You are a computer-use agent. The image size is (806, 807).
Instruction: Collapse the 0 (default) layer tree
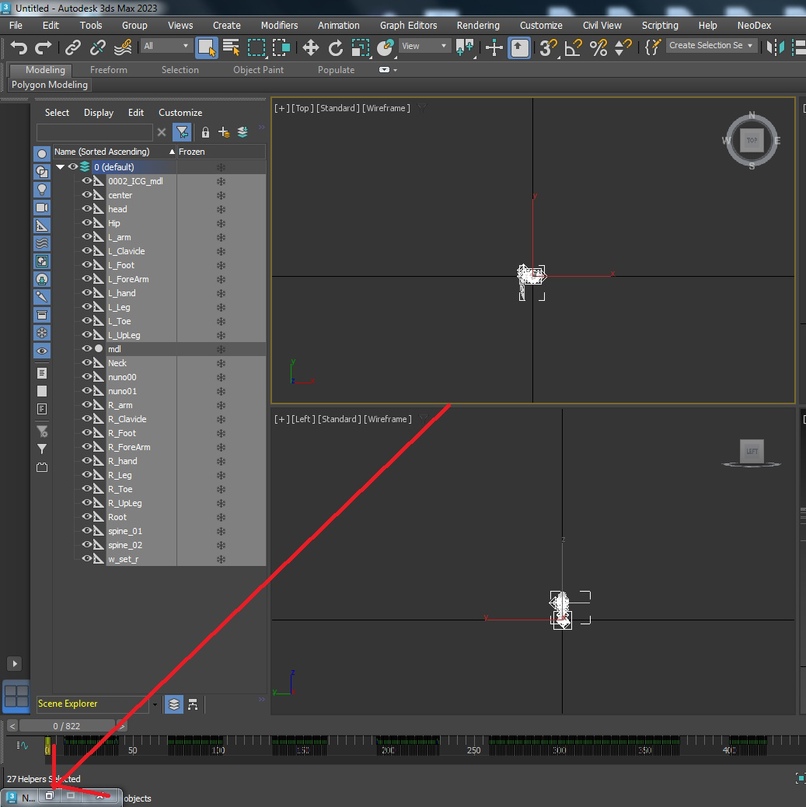click(x=60, y=167)
